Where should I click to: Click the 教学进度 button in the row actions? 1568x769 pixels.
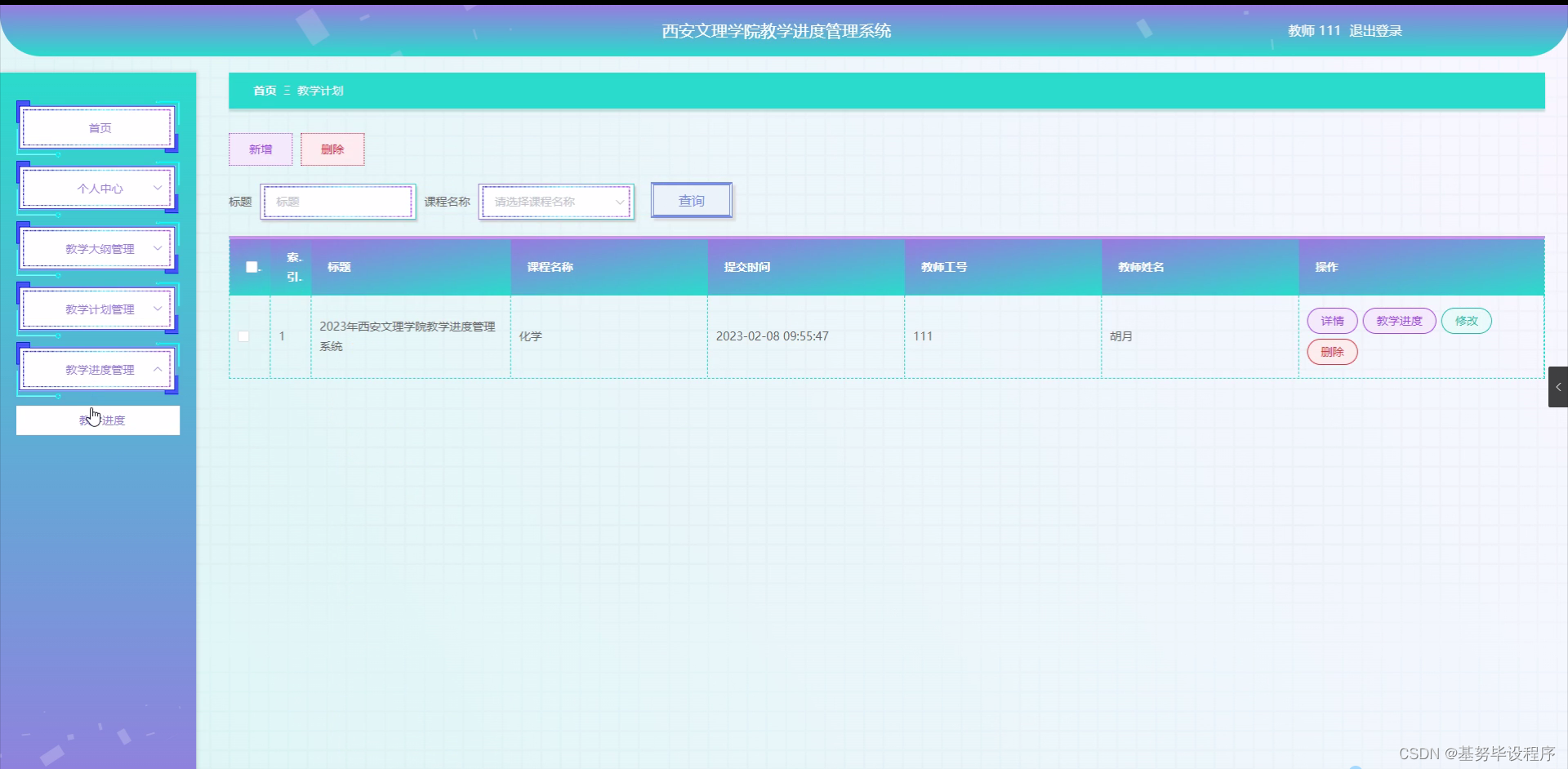(x=1399, y=321)
